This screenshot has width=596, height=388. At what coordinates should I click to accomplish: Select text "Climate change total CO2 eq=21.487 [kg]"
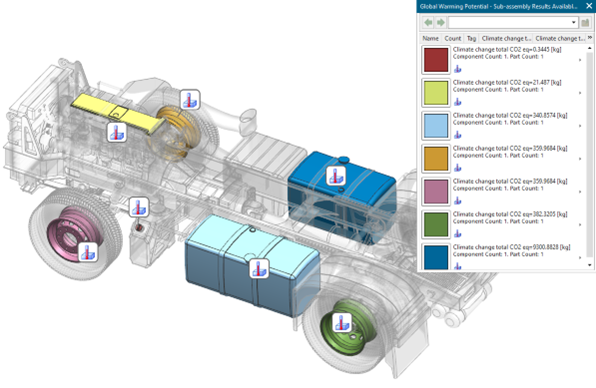(x=507, y=82)
